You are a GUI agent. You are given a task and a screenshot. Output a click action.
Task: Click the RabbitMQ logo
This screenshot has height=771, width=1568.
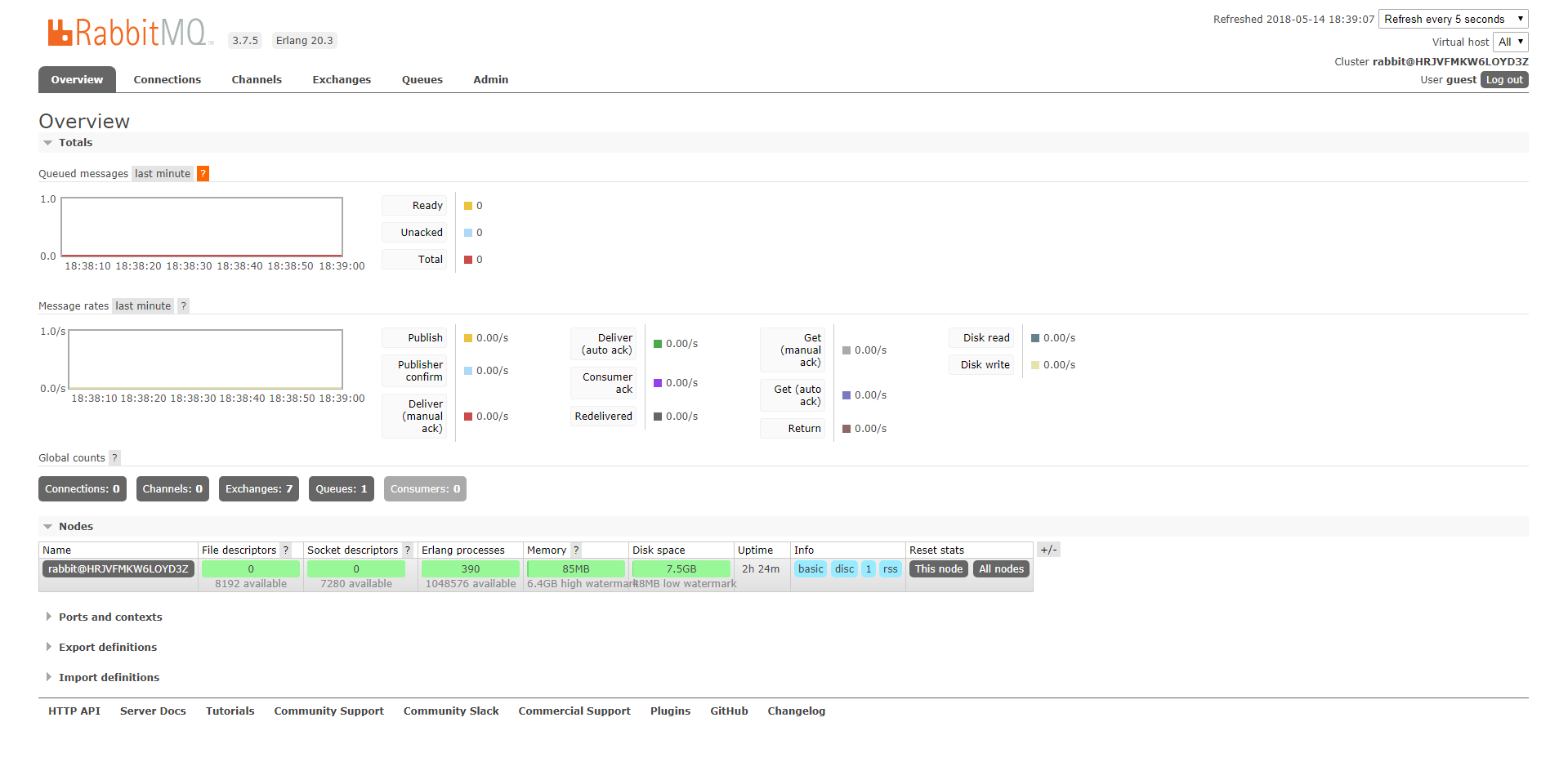coord(131,33)
